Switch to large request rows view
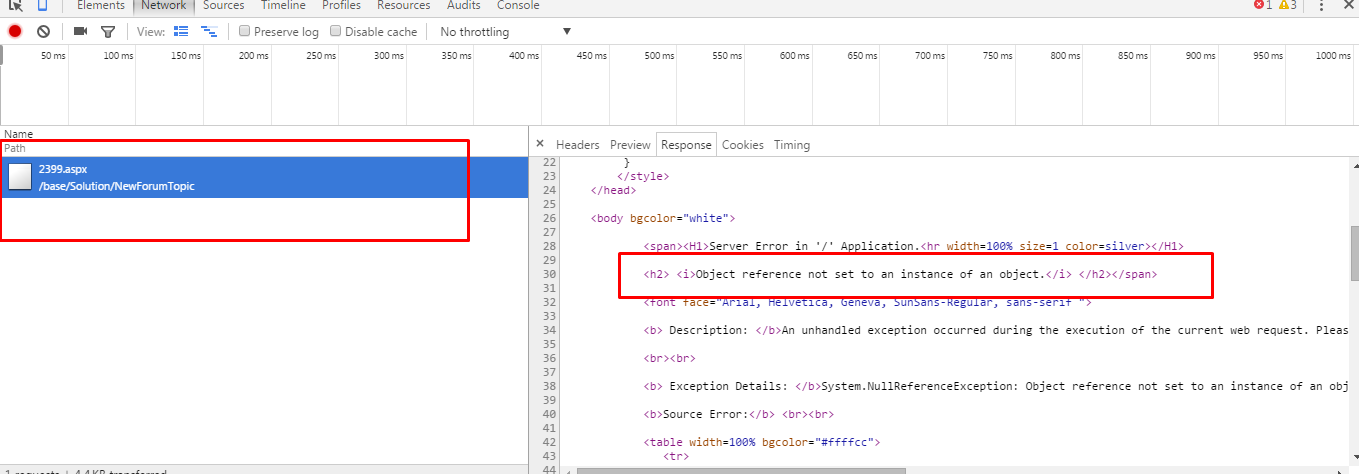This screenshot has height=474, width=1359. (x=181, y=32)
